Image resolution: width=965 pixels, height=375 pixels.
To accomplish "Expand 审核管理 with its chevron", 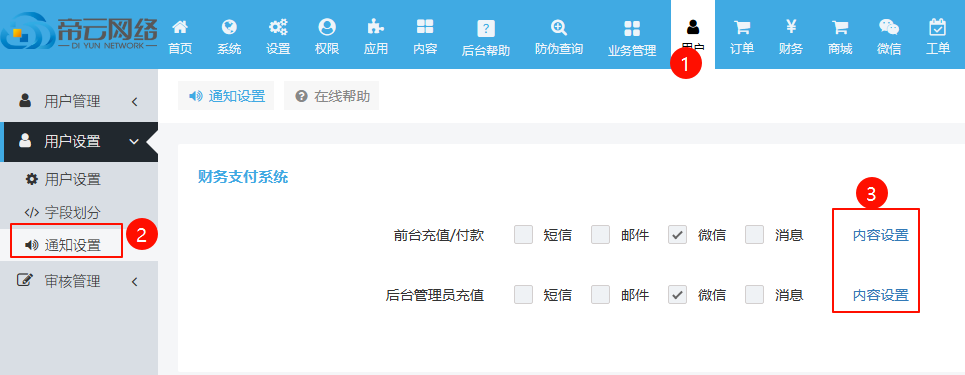I will coord(134,281).
